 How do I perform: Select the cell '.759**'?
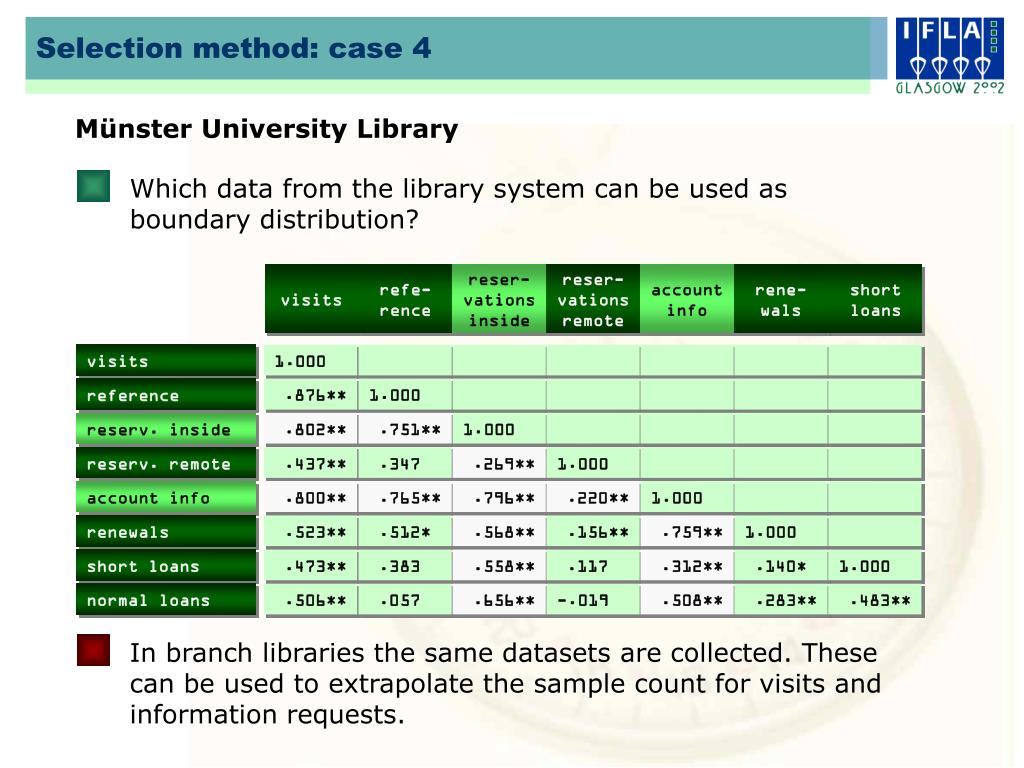tap(687, 532)
